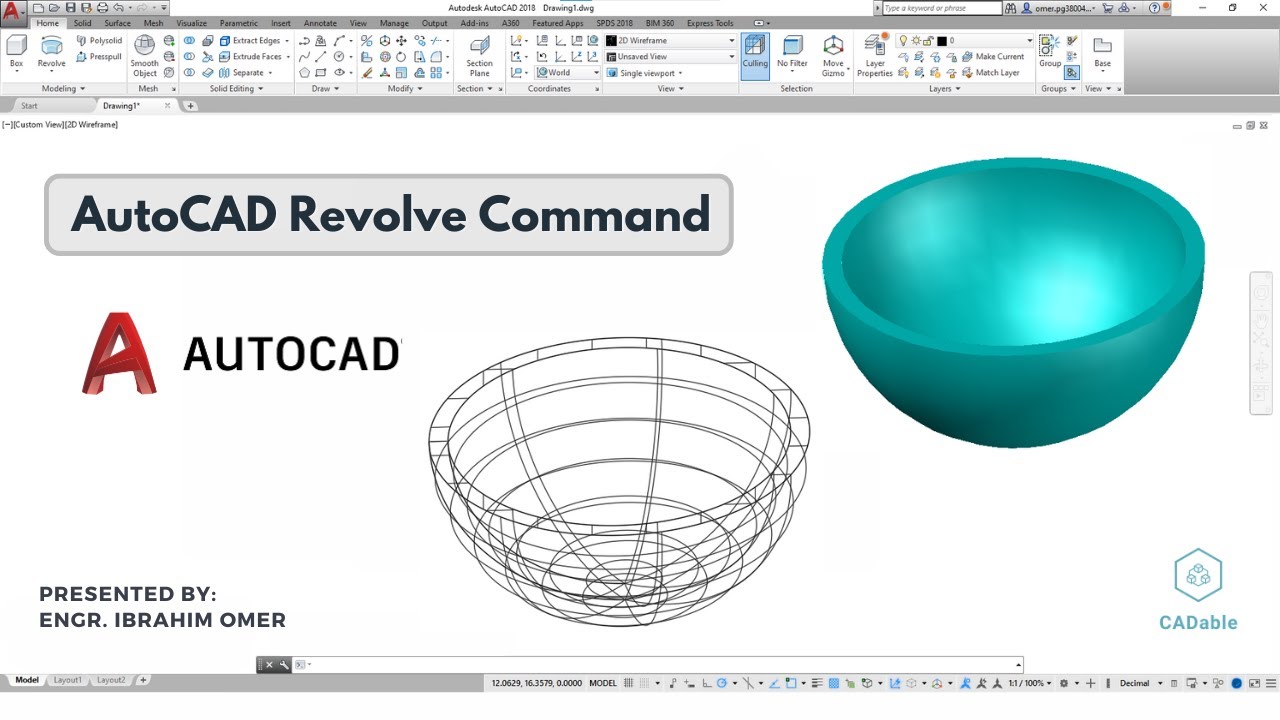Click the 2D Wireframe viewport label
Viewport: 1280px width, 720px height.
(x=91, y=125)
